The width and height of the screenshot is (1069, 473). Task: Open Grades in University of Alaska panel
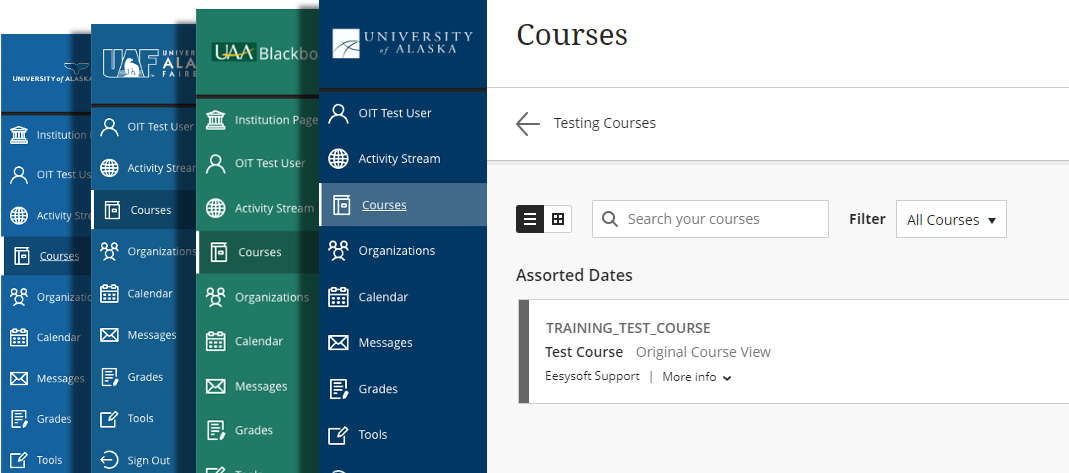coord(378,389)
